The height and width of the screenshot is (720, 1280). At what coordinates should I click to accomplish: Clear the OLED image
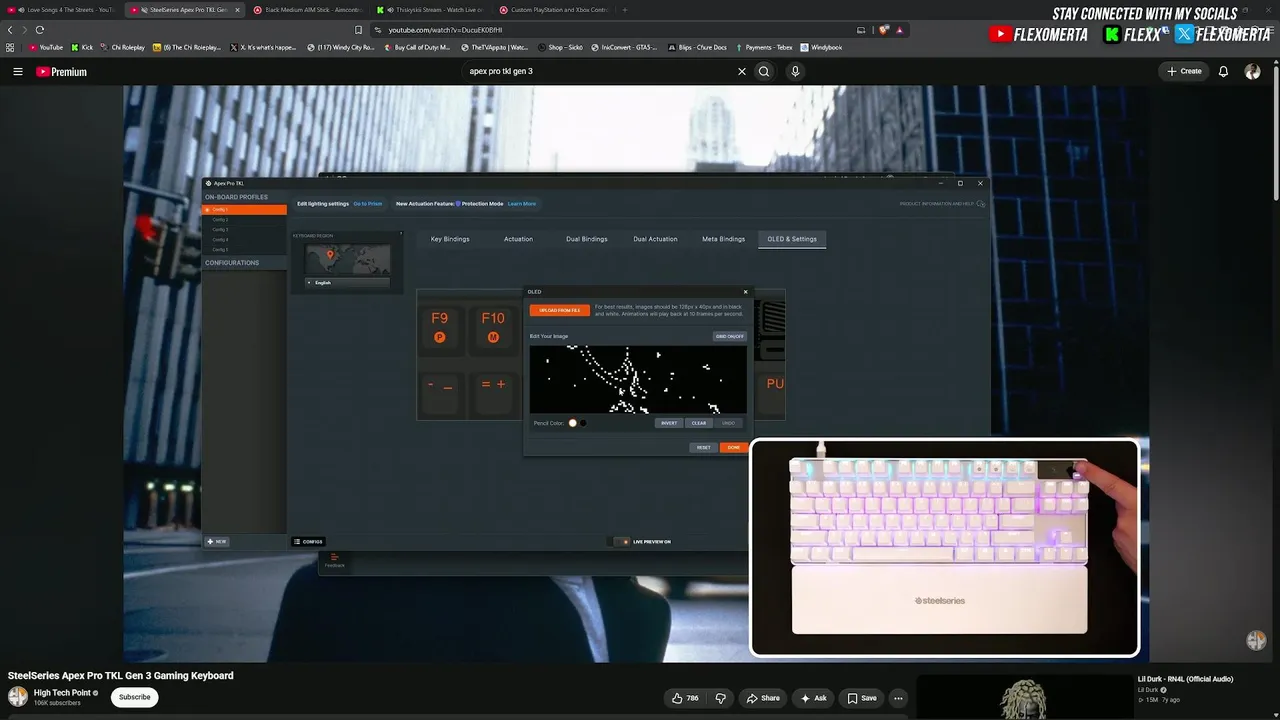pyautogui.click(x=699, y=423)
